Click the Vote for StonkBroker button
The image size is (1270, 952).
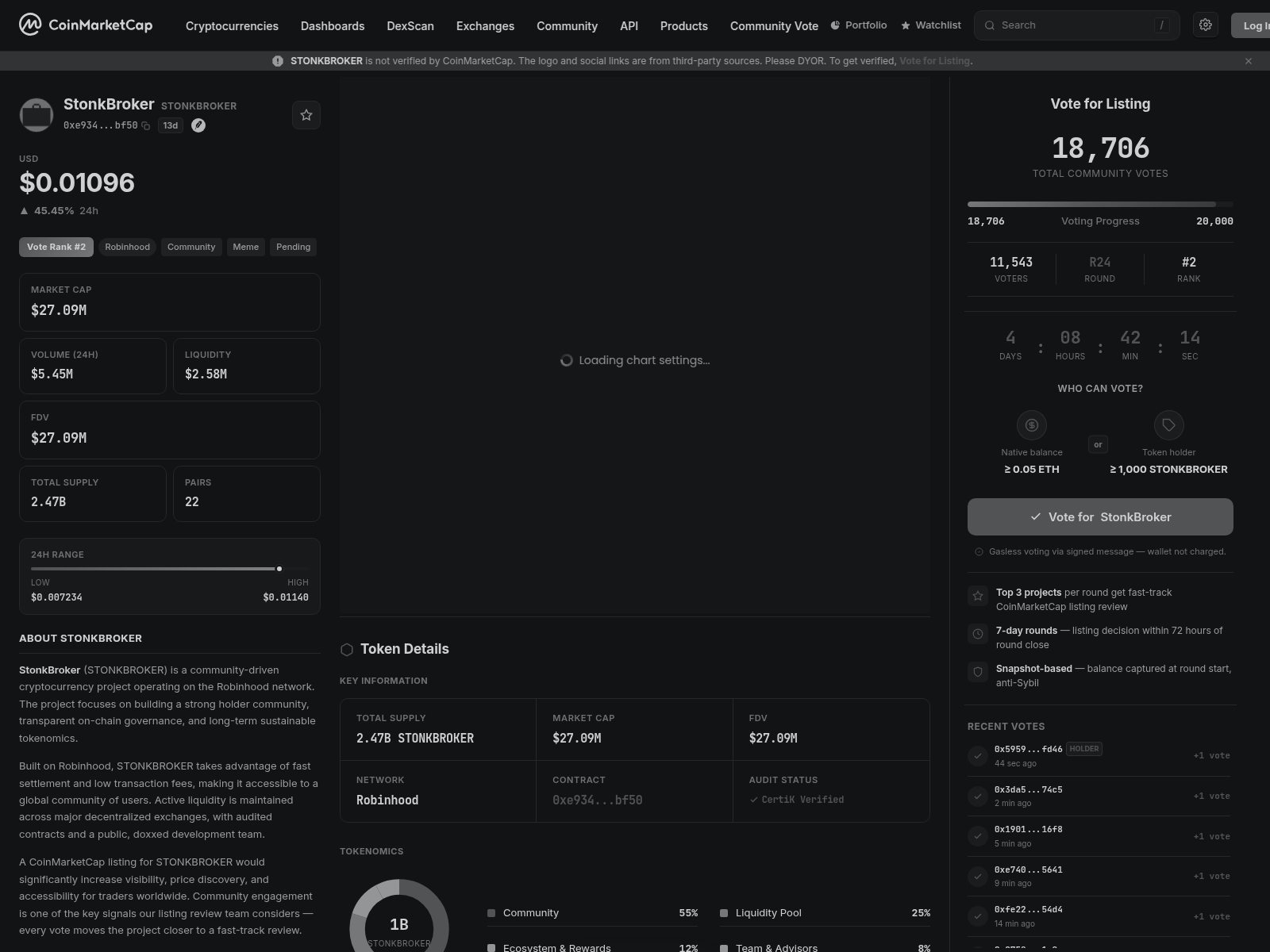click(1100, 516)
